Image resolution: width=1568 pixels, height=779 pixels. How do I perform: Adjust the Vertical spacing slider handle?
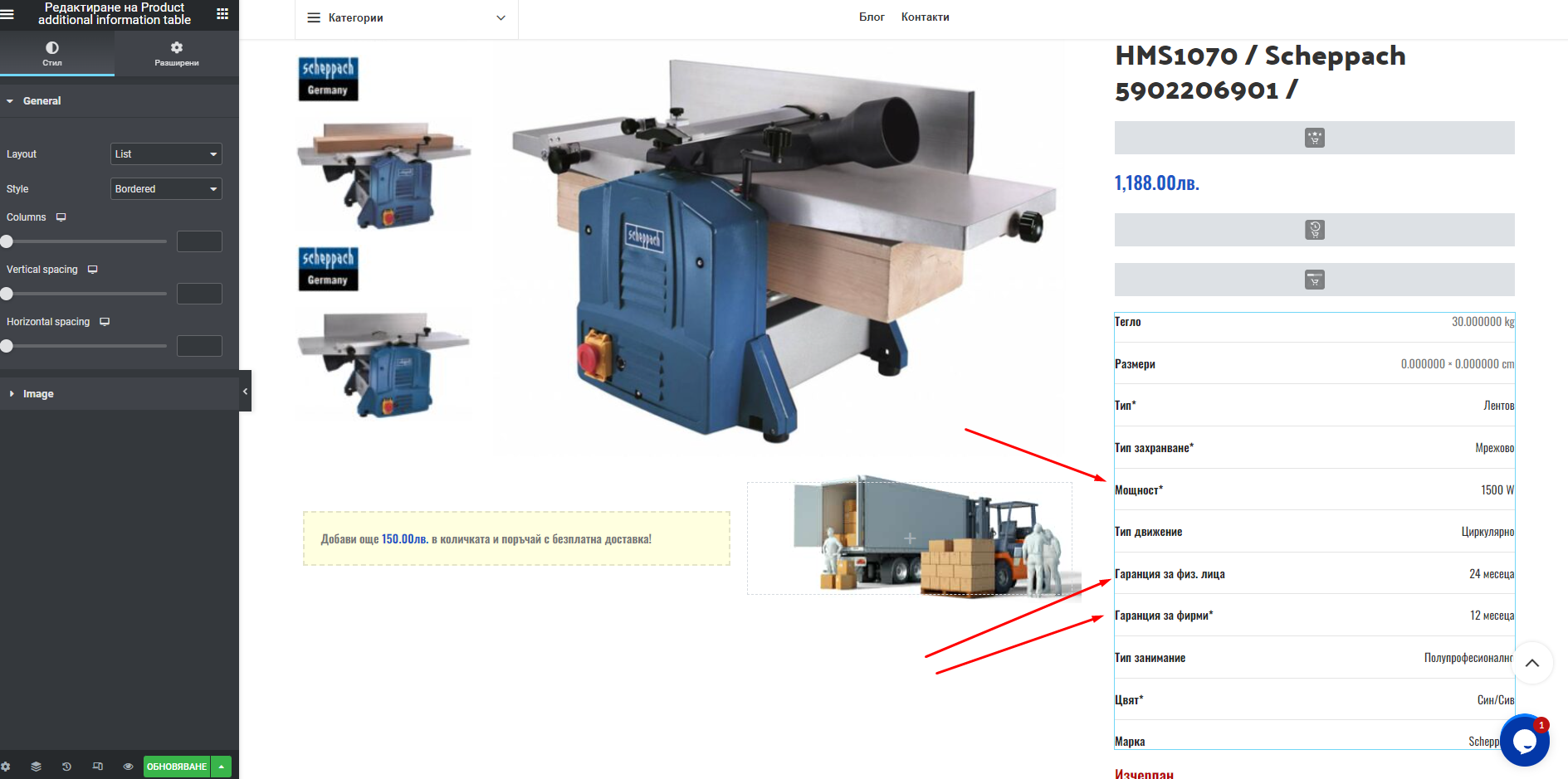pos(7,294)
